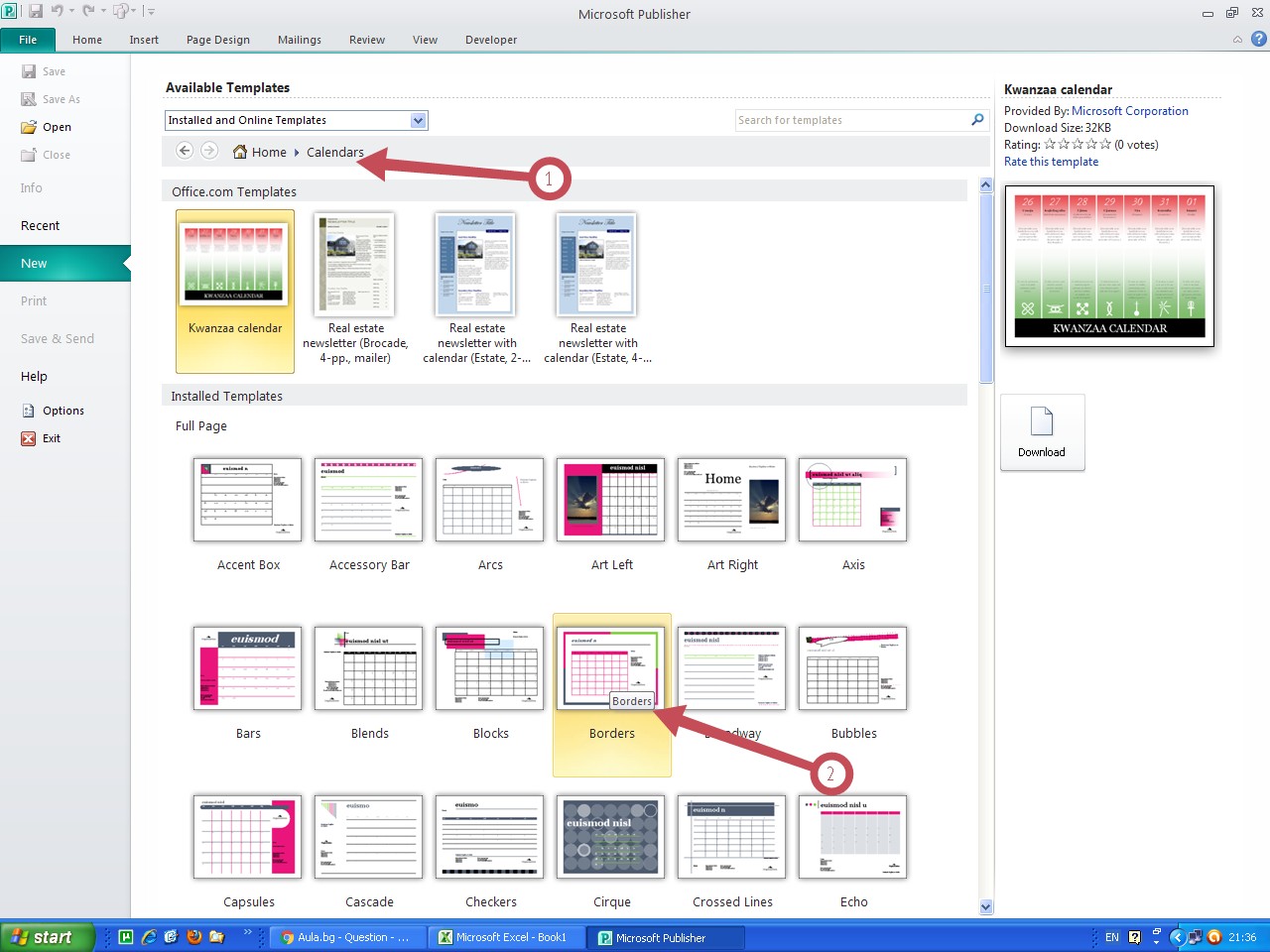Open the Page Design ribbon tab
The image size is (1270, 952).
[217, 40]
